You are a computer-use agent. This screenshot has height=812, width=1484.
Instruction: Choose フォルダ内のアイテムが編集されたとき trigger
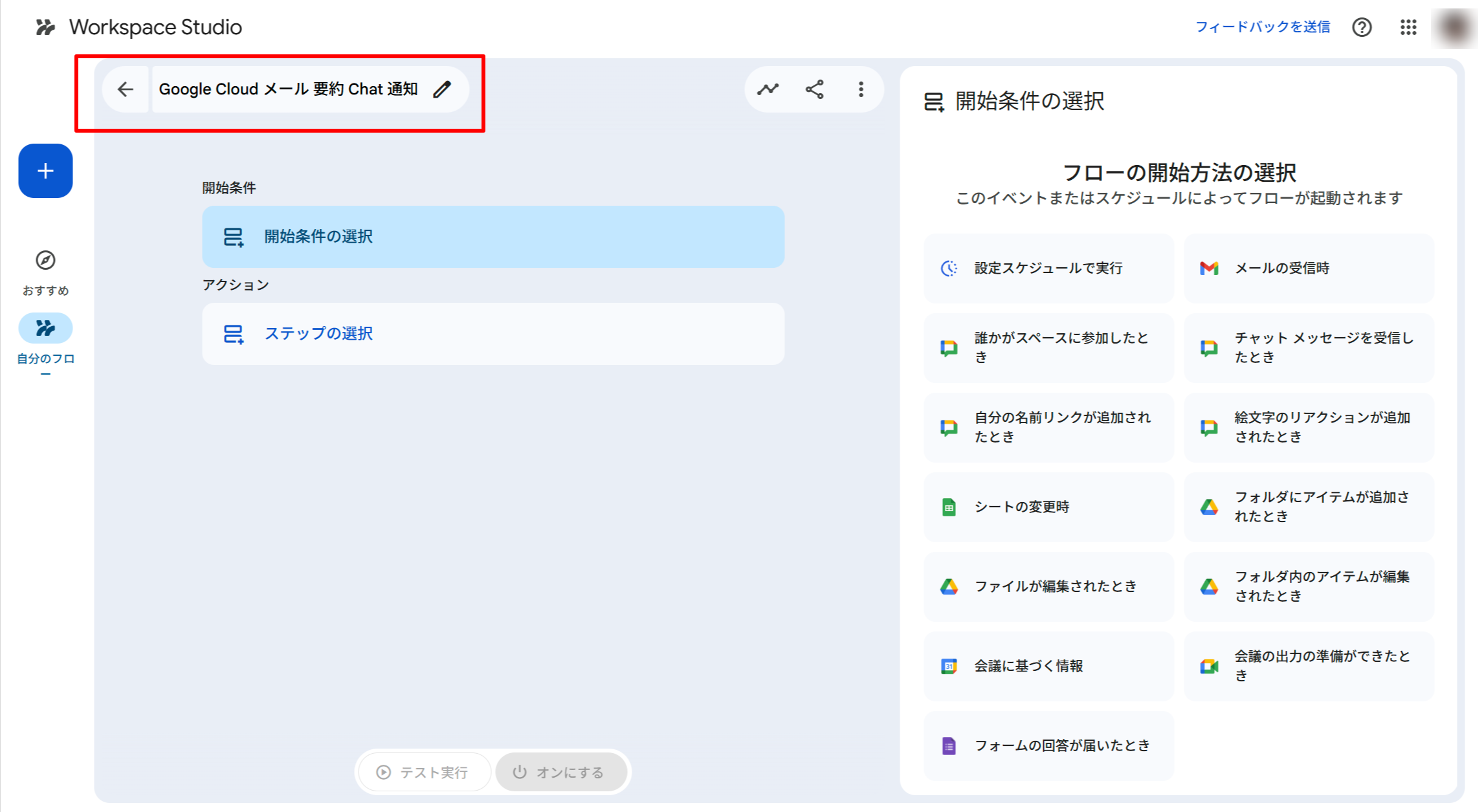click(1309, 587)
